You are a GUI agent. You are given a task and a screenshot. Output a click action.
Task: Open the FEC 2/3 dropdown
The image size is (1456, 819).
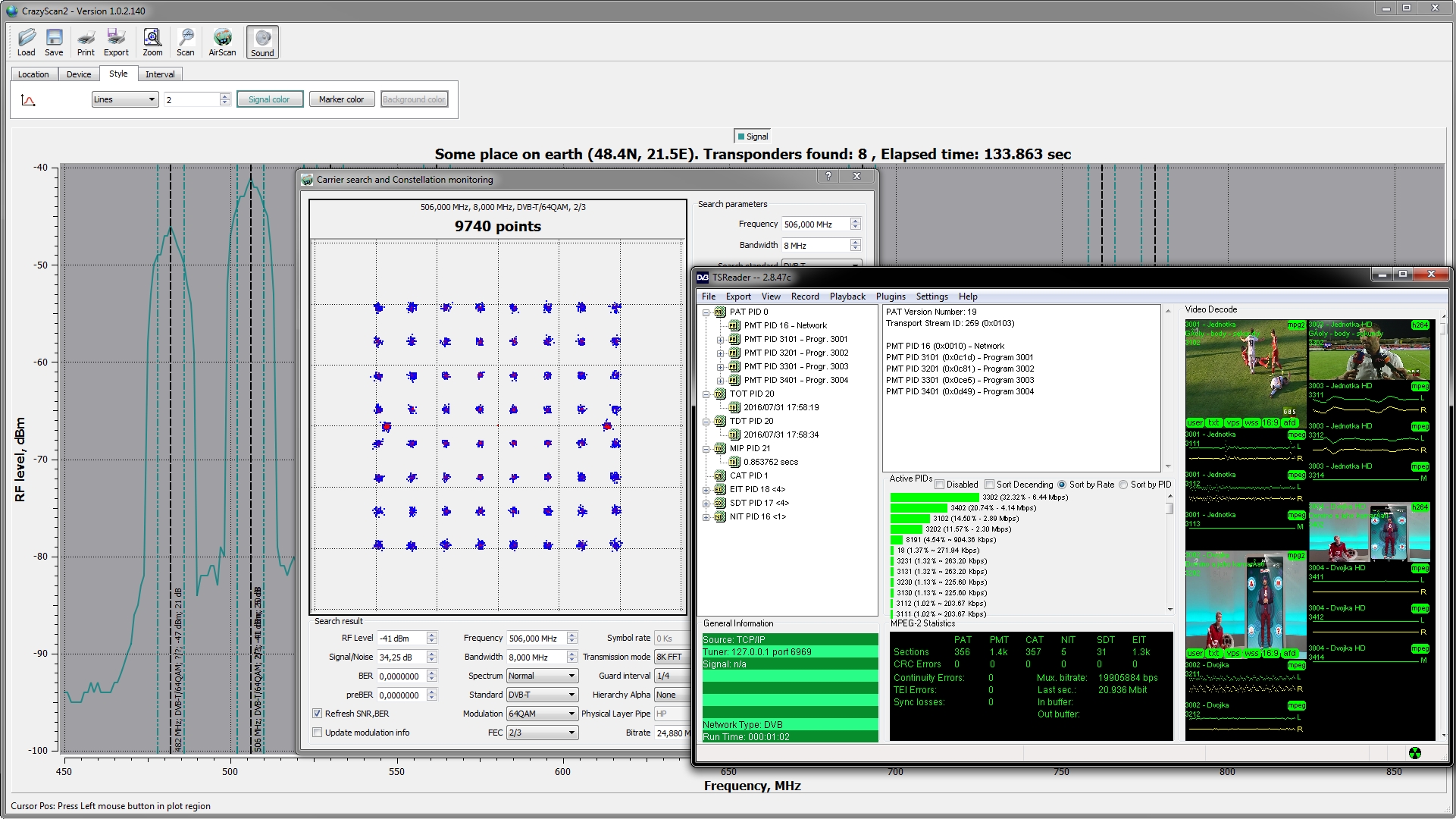(x=542, y=733)
